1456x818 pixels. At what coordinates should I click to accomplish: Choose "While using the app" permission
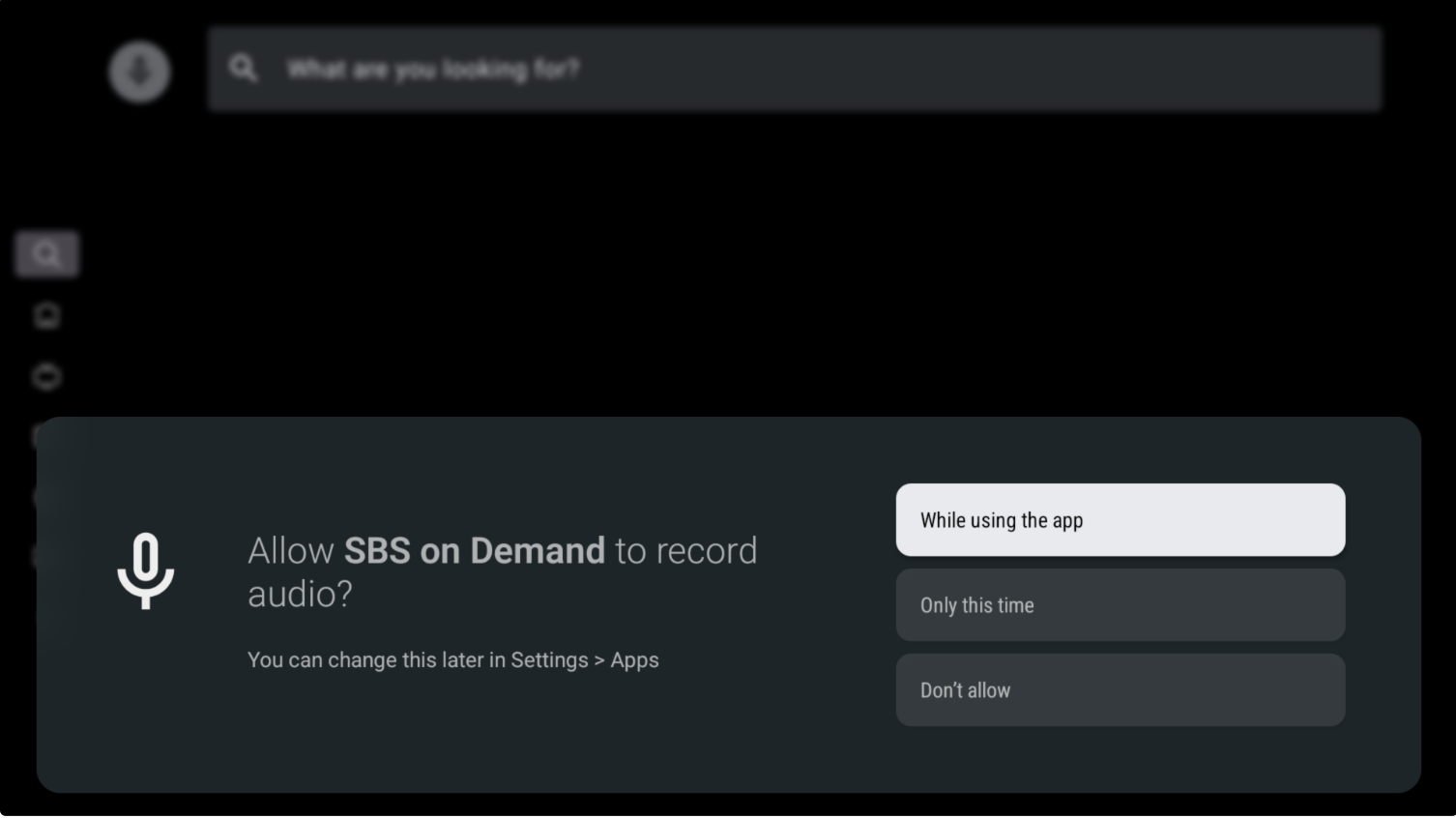tap(1120, 520)
